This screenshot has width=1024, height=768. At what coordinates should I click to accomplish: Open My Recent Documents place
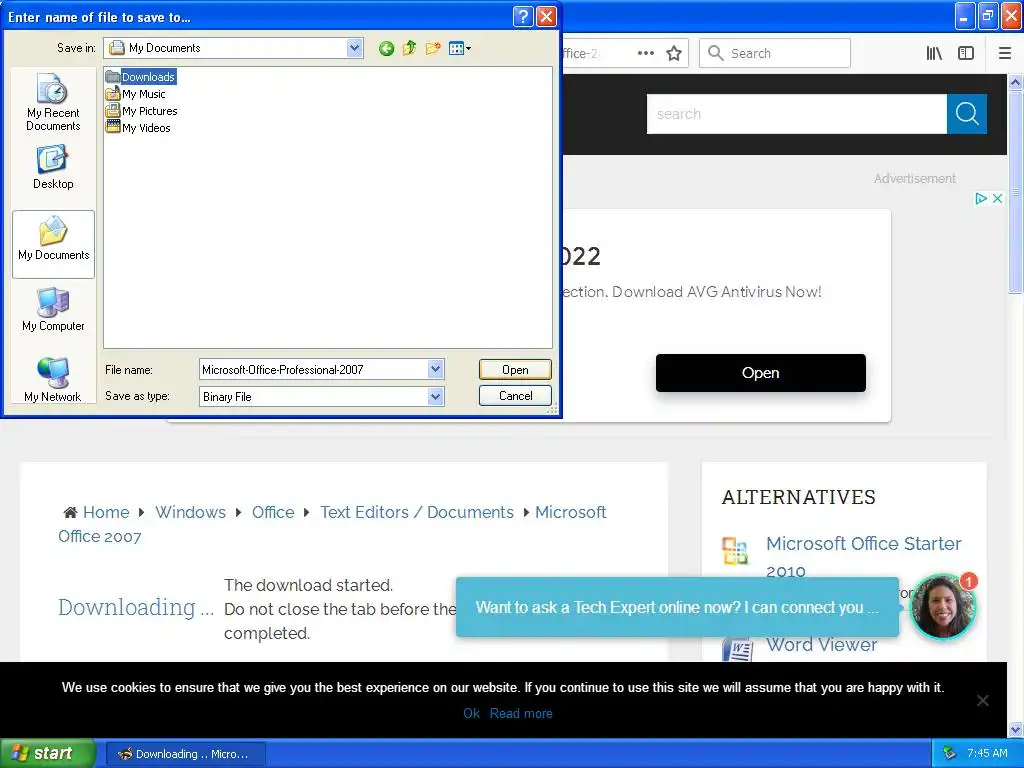tap(53, 102)
